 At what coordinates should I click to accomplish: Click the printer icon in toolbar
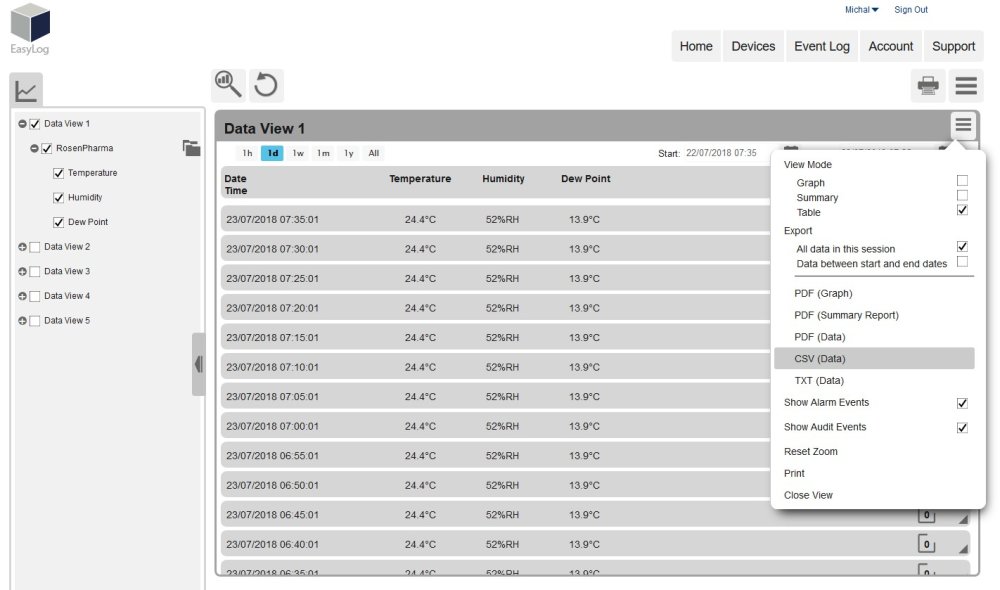tap(928, 86)
